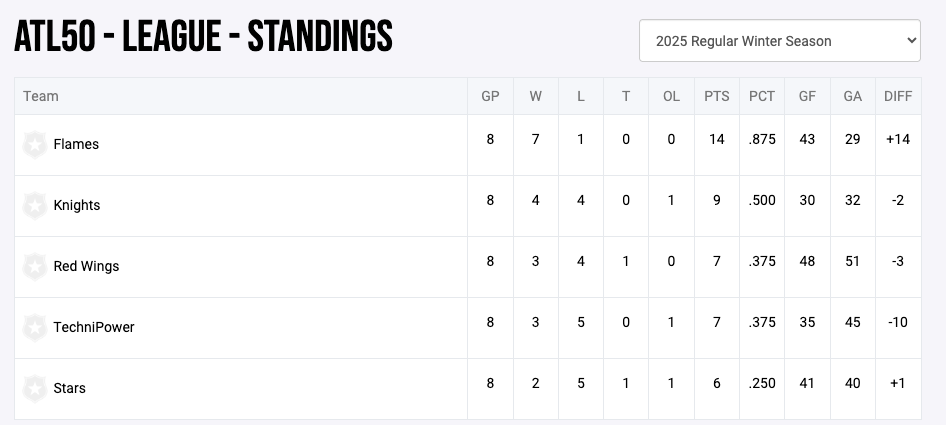Click the Flames team logo icon
This screenshot has width=946, height=425.
pyautogui.click(x=35, y=145)
